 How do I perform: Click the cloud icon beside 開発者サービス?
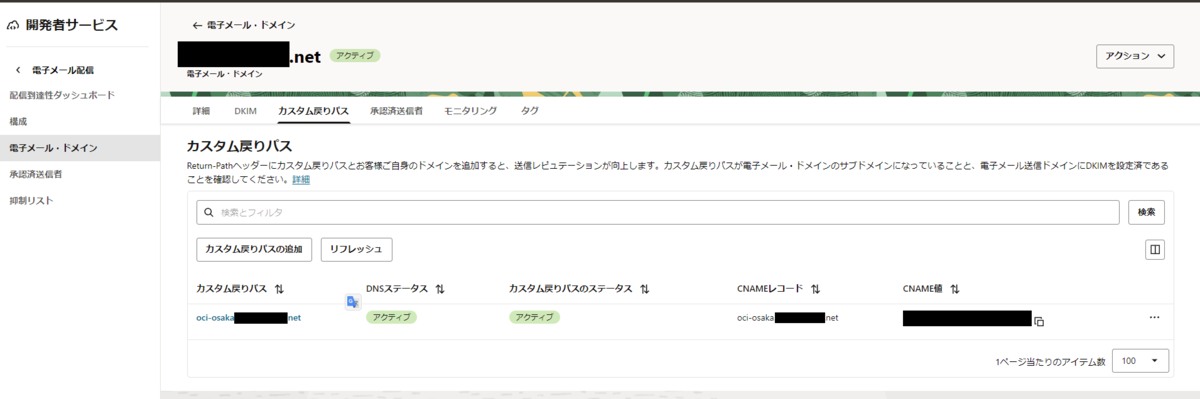coord(13,25)
